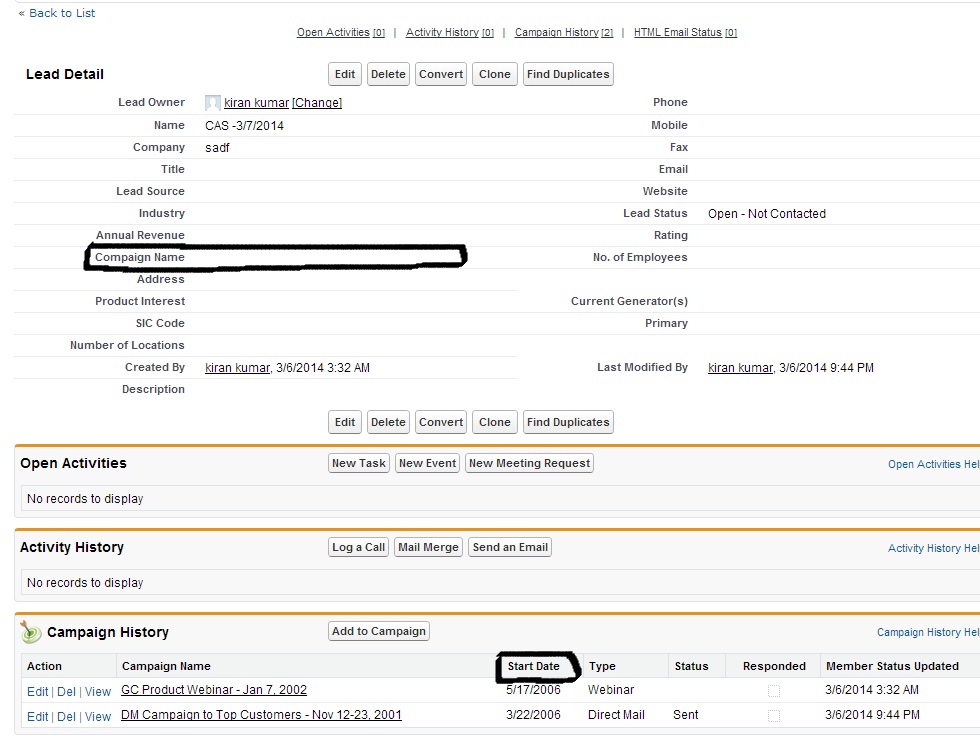Click bottom Convert button
This screenshot has width=980, height=736.
[441, 422]
